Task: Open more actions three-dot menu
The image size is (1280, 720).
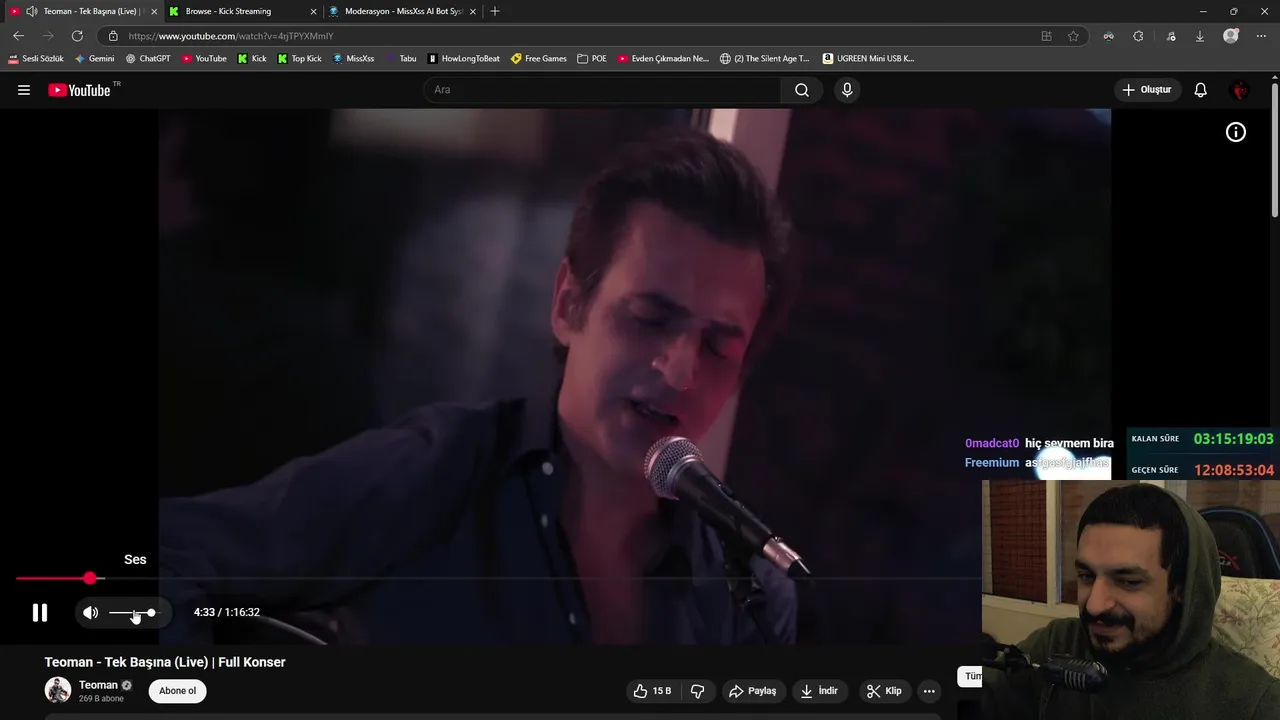Action: coord(929,691)
